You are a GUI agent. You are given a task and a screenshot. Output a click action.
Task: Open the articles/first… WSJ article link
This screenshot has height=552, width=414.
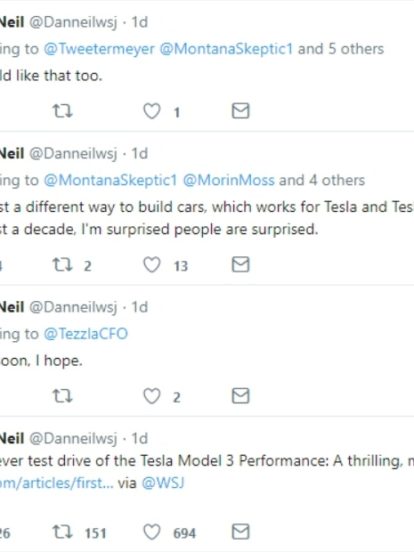tap(57, 483)
